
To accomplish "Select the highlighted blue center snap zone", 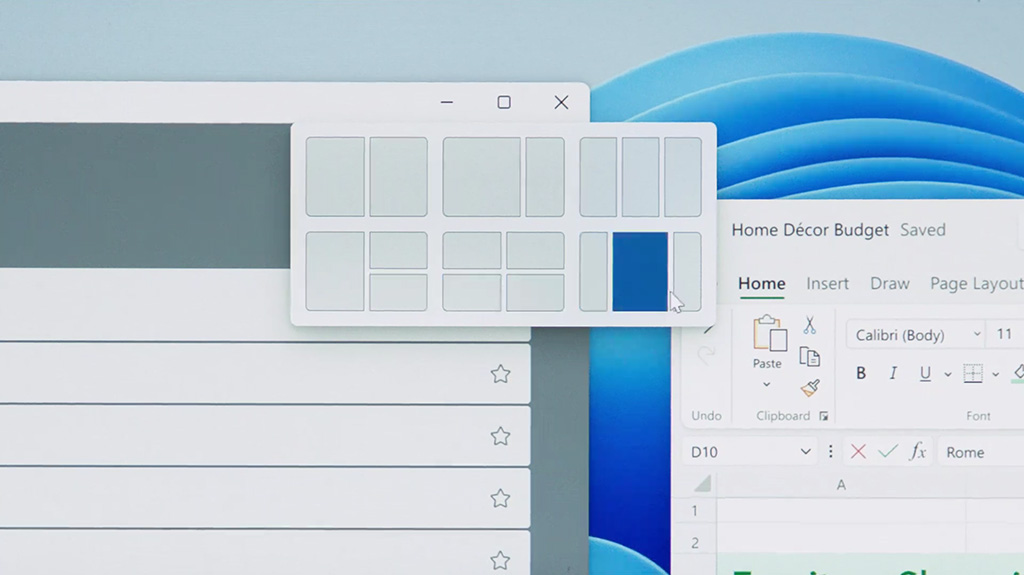I will [640, 271].
